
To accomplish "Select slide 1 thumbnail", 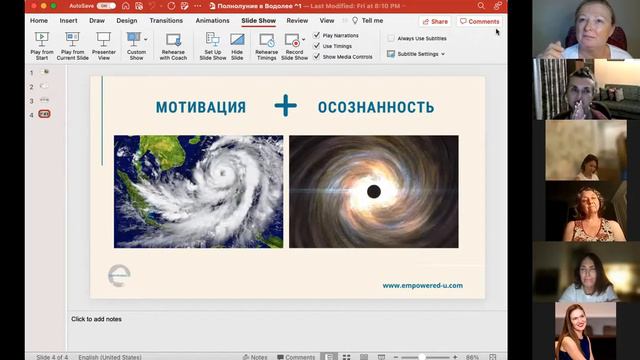I will [x=44, y=72].
